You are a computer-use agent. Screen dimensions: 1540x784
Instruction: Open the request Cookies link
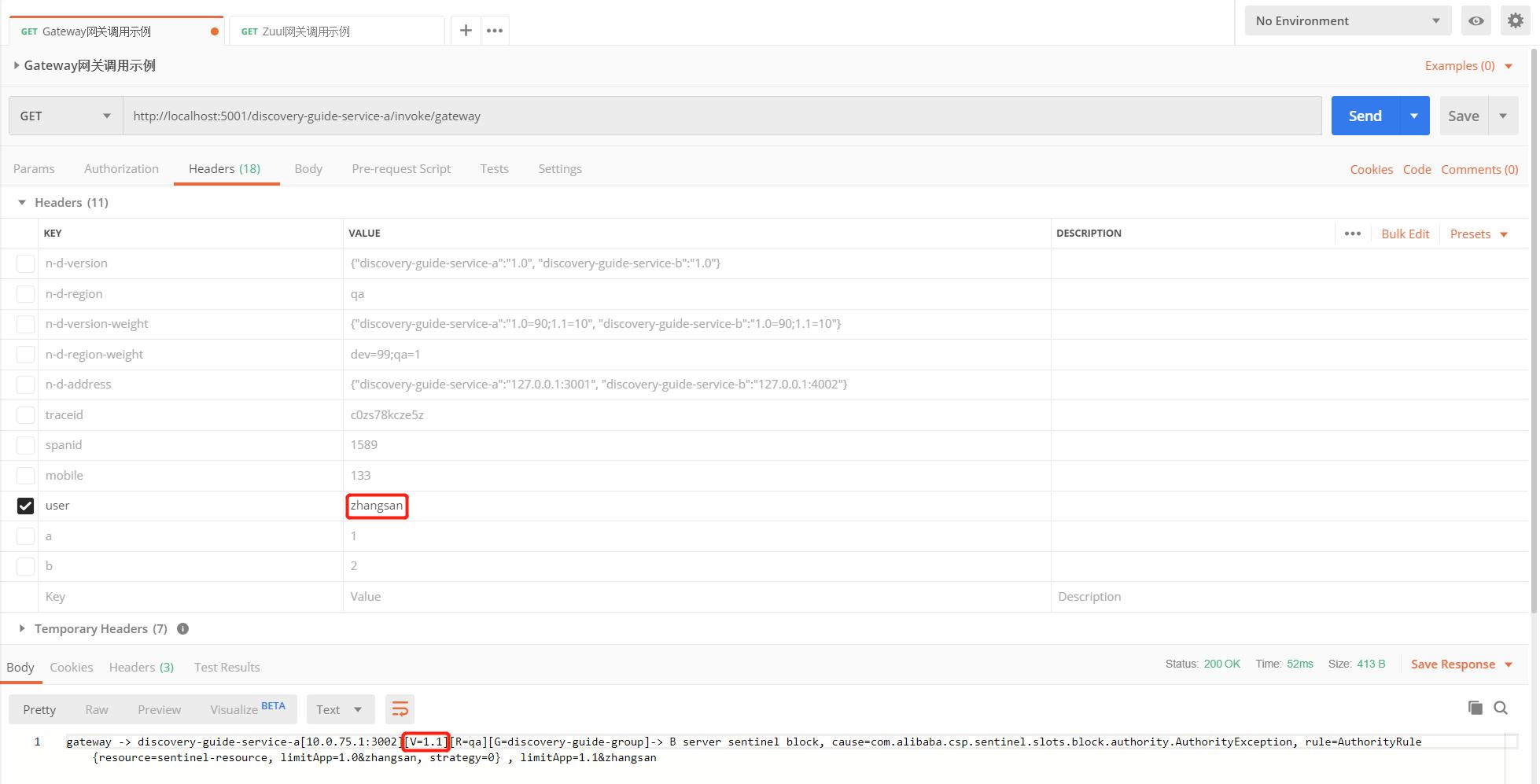[1371, 170]
